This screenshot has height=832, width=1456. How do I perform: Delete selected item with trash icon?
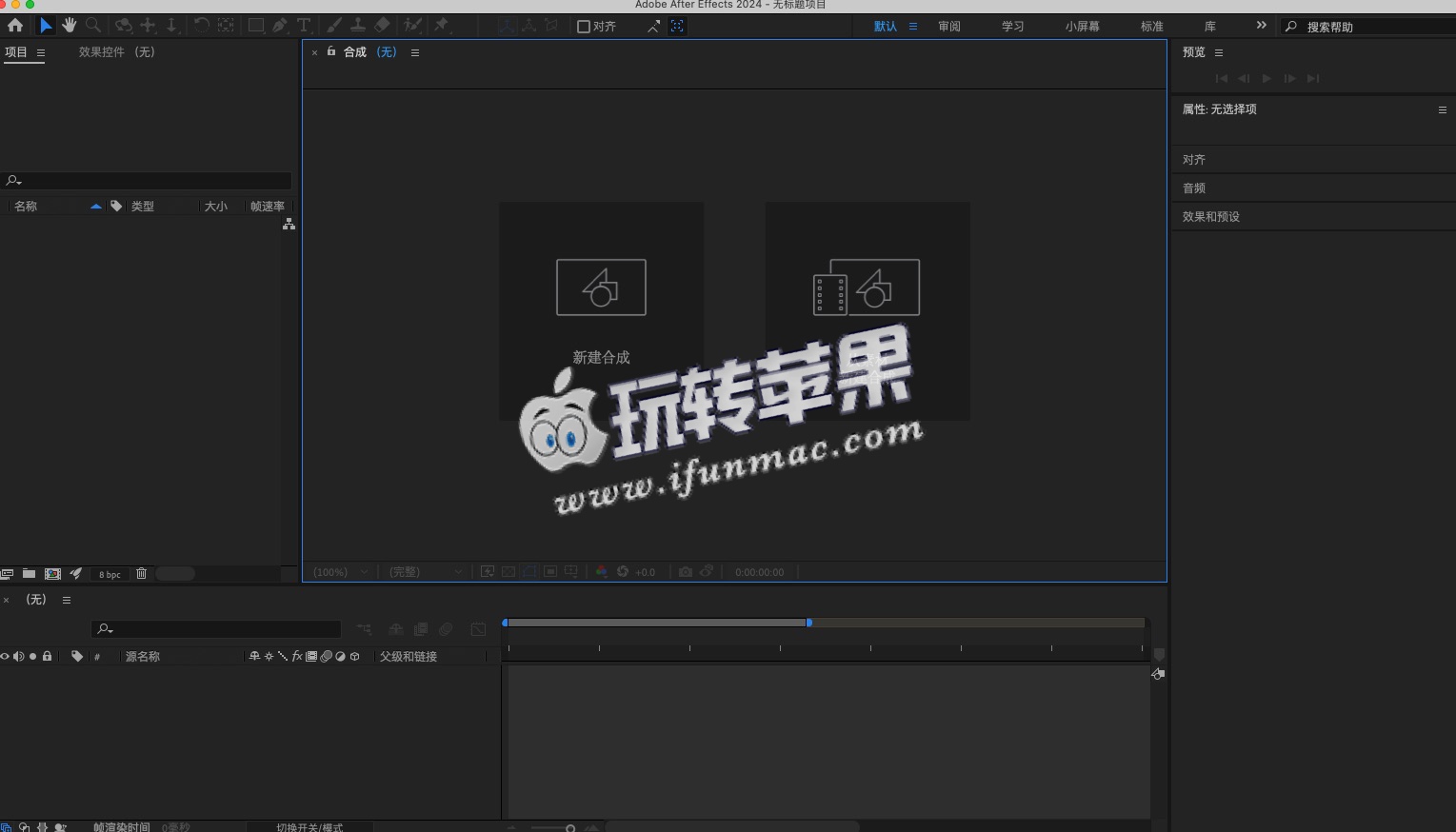(141, 573)
